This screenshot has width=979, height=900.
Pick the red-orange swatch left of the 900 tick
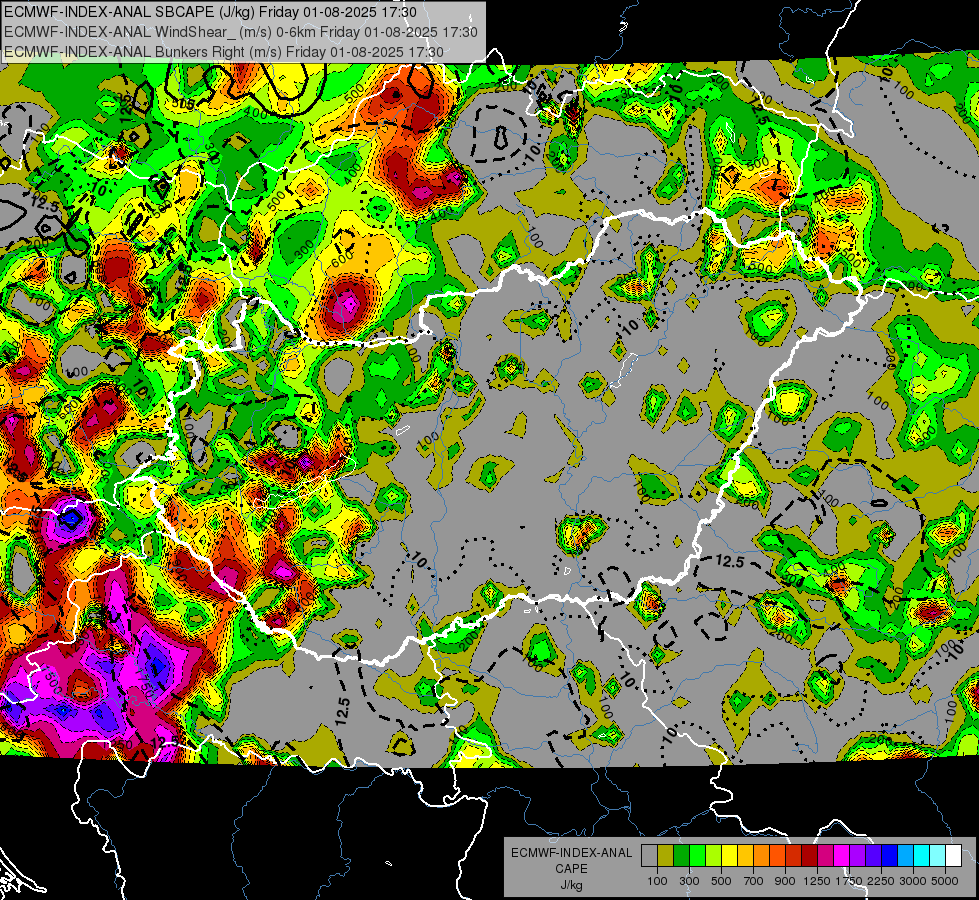[777, 855]
